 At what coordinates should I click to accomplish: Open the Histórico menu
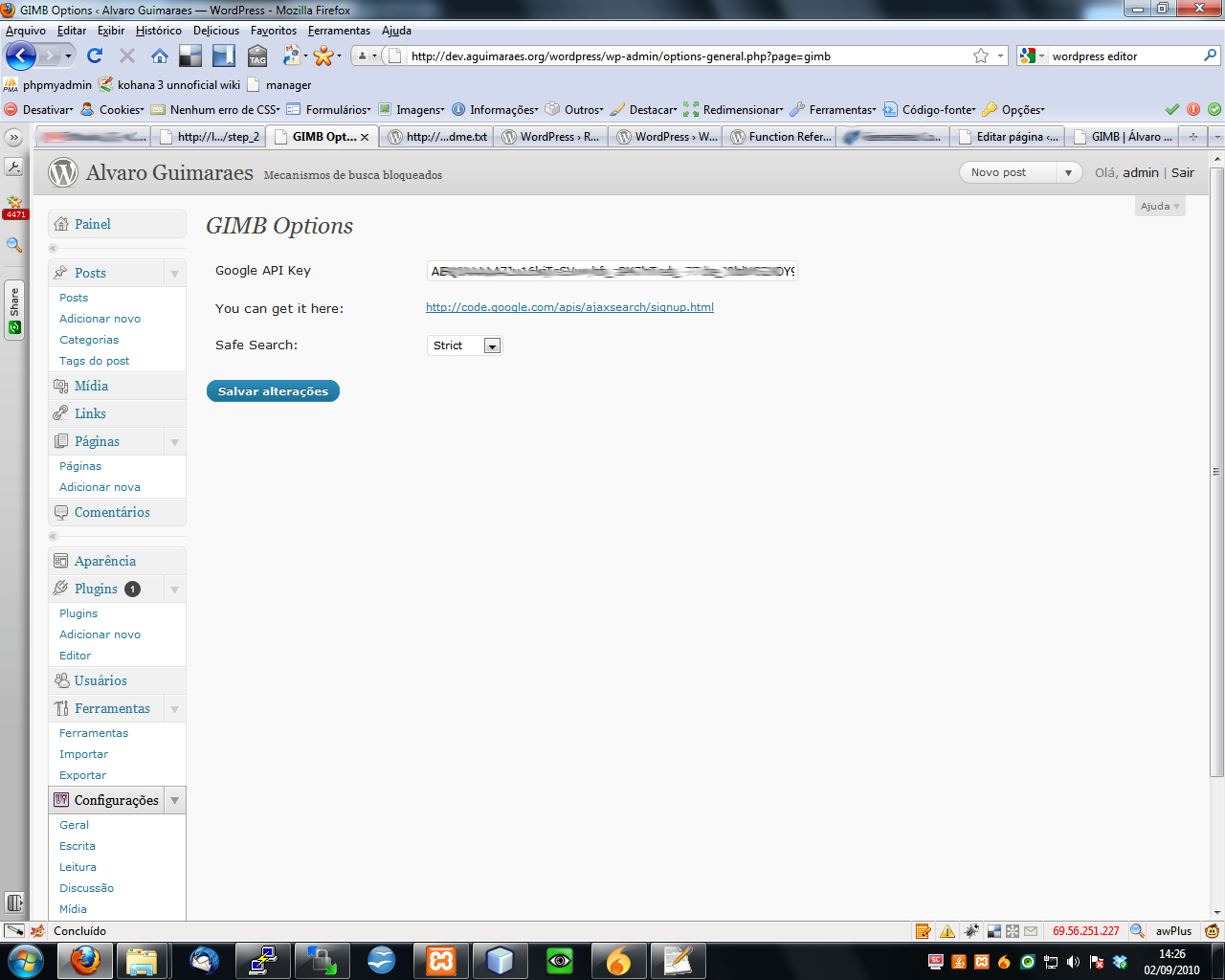tap(159, 31)
